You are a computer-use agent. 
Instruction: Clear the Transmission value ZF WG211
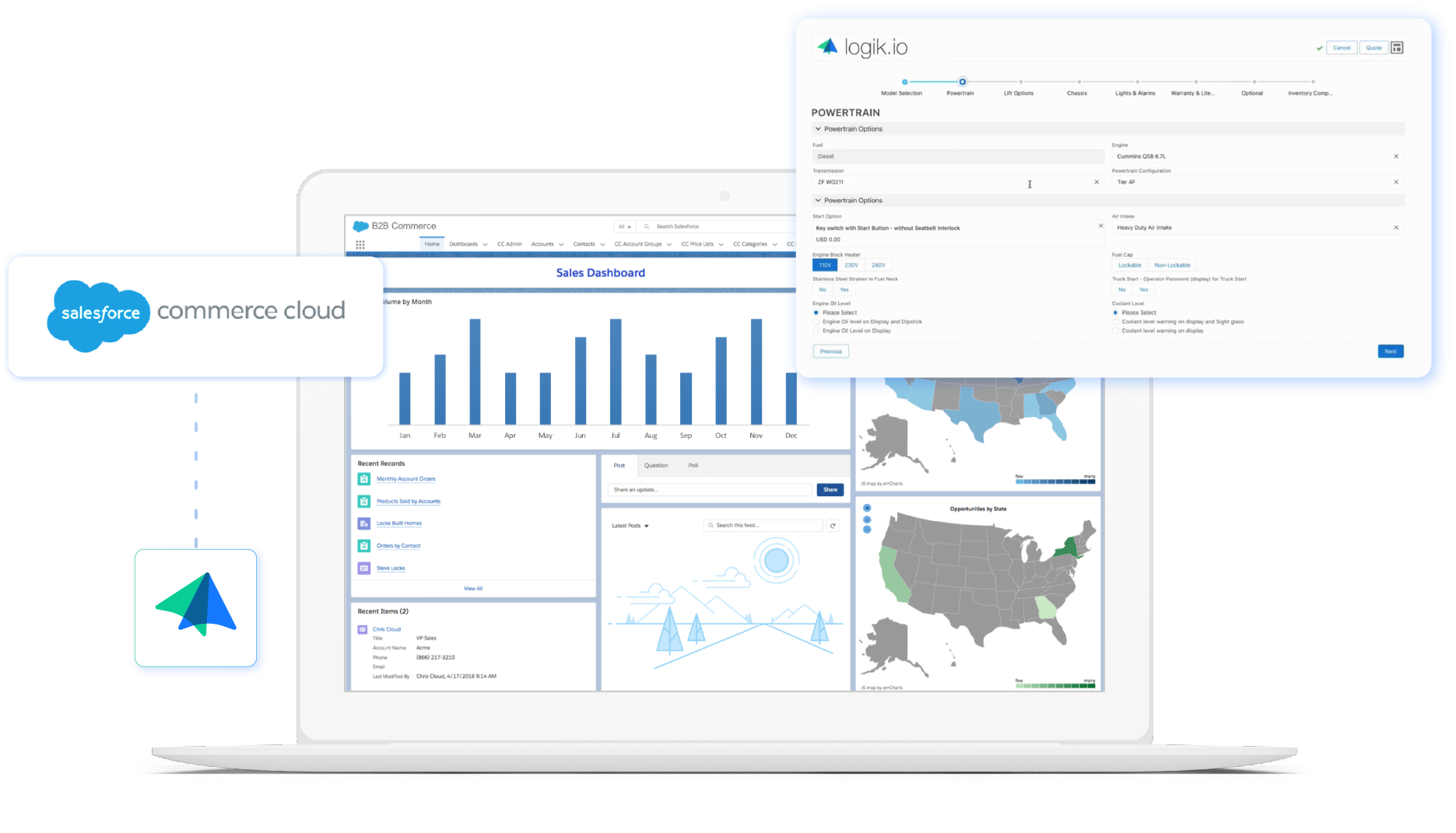[1096, 182]
